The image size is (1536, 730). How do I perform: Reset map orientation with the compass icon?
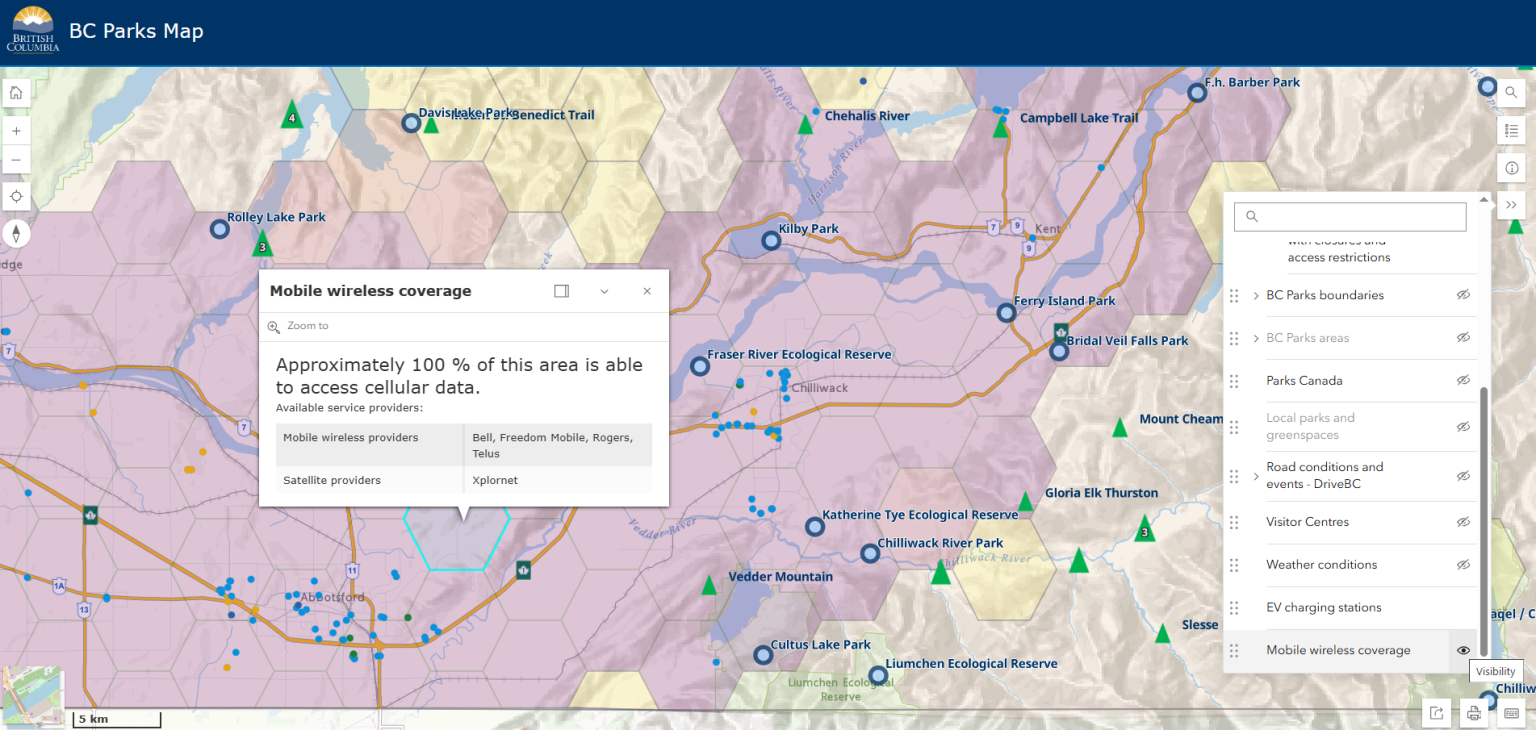[x=16, y=233]
